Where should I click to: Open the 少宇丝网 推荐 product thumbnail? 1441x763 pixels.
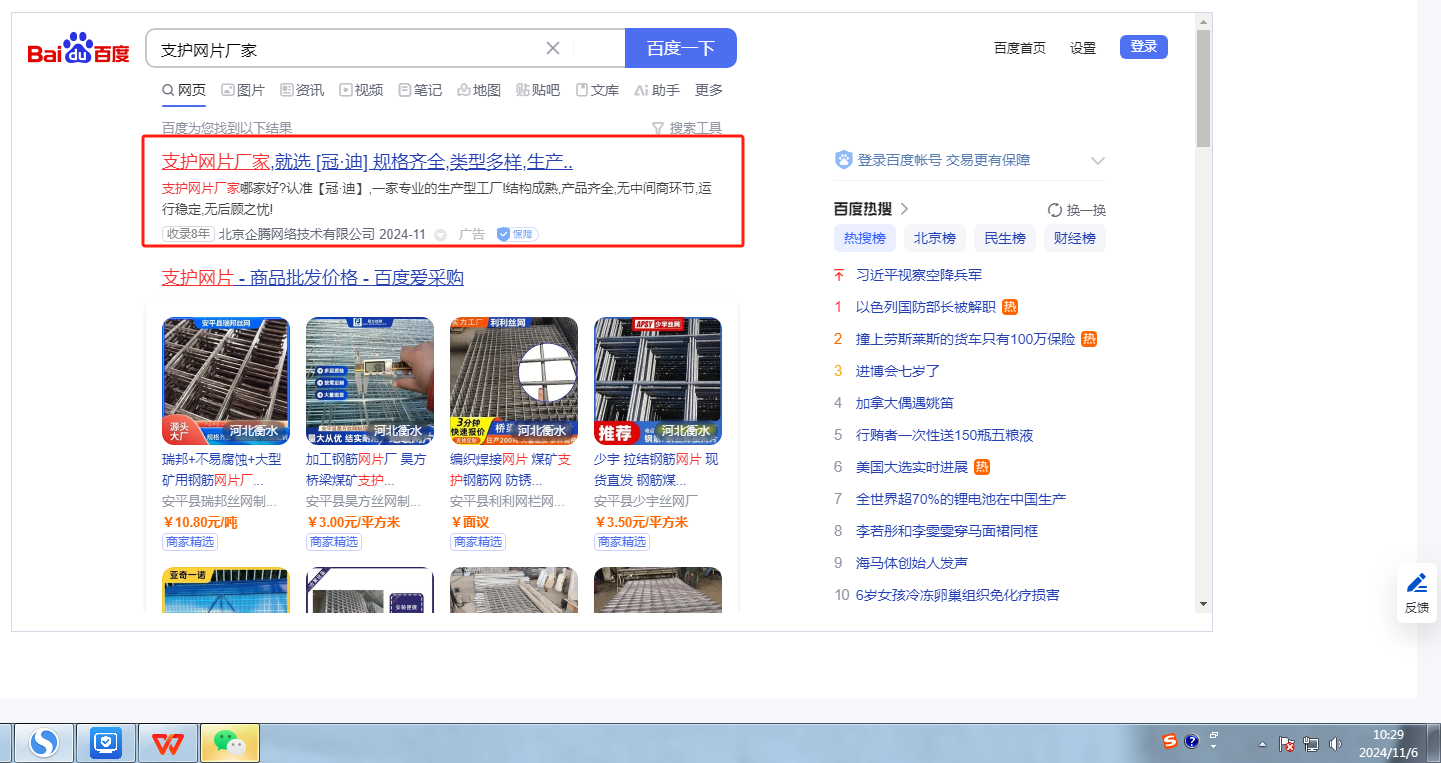point(658,381)
